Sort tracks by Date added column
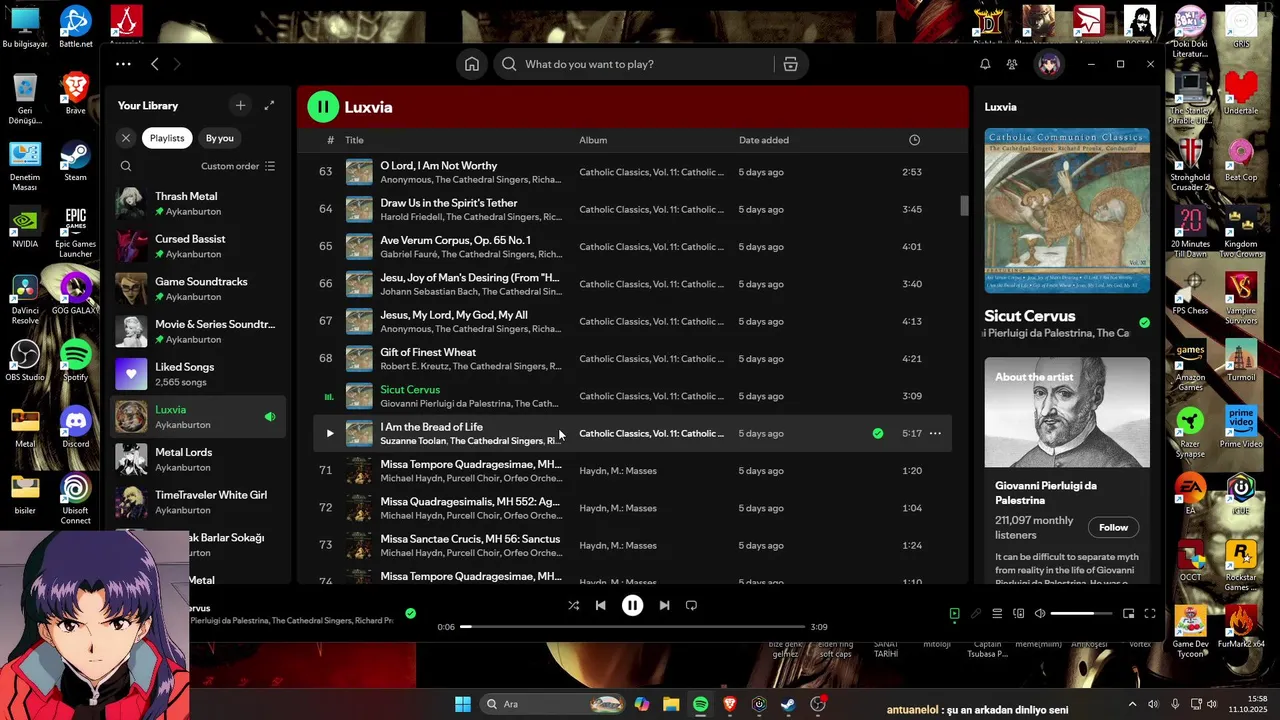1280x720 pixels. point(764,140)
